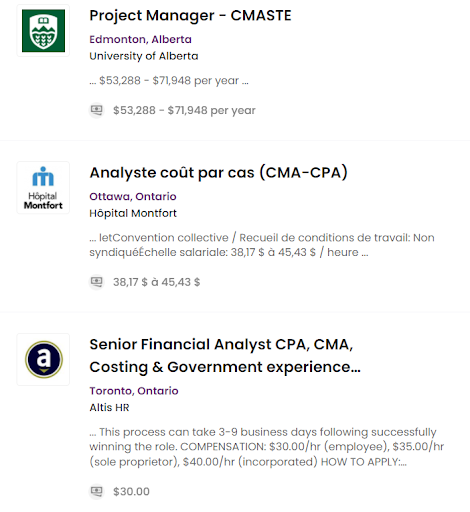Viewport: 470px width, 512px height.
Task: Open the Analyste coût par cas job title
Action: 218,173
